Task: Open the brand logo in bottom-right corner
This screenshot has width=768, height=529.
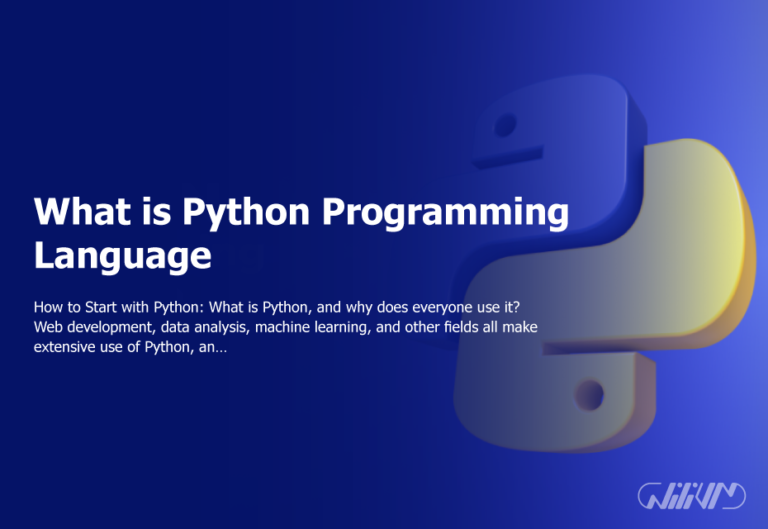Action: [x=690, y=495]
